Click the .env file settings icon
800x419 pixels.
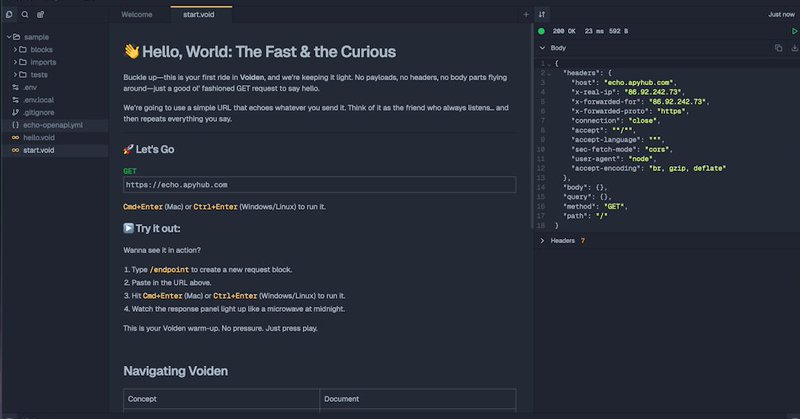pos(15,87)
